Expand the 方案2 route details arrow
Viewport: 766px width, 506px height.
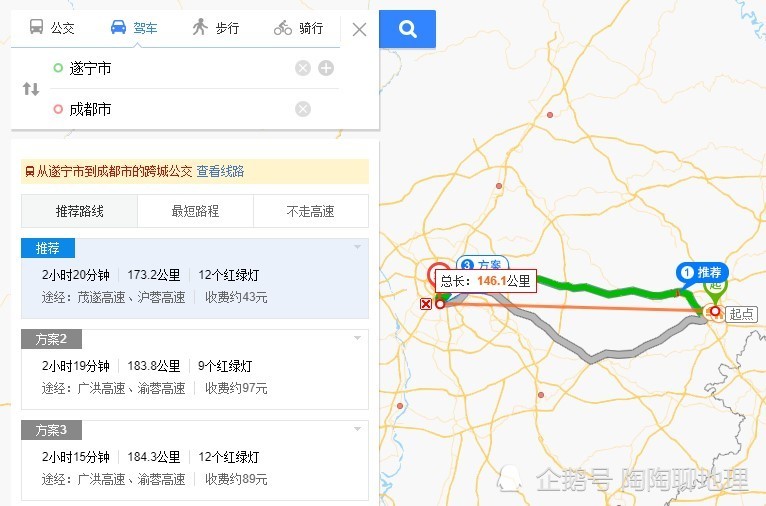358,338
